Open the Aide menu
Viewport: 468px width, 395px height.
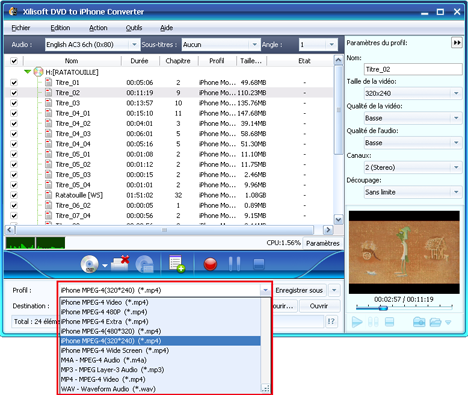[166, 28]
